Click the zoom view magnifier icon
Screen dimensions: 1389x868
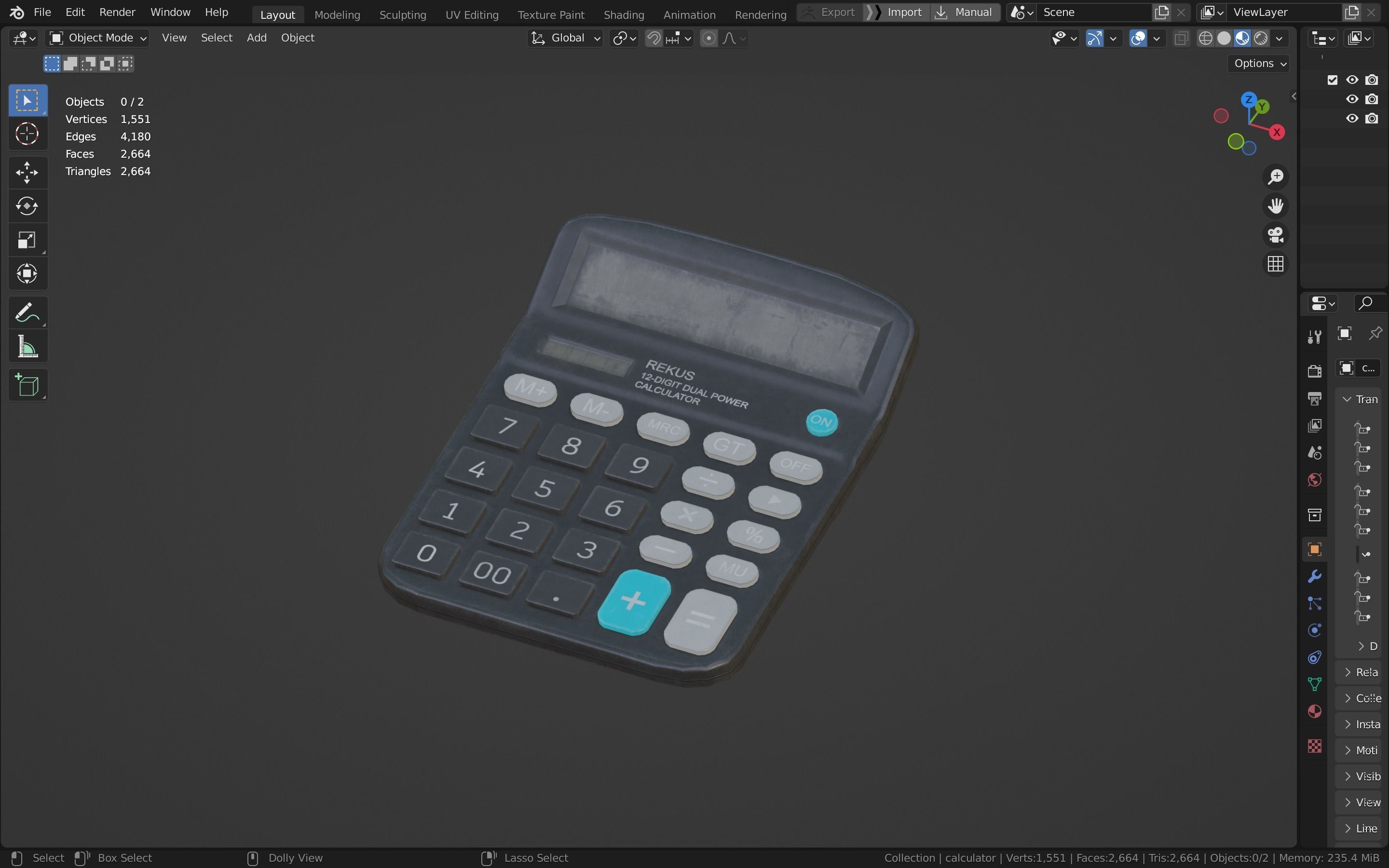point(1275,177)
